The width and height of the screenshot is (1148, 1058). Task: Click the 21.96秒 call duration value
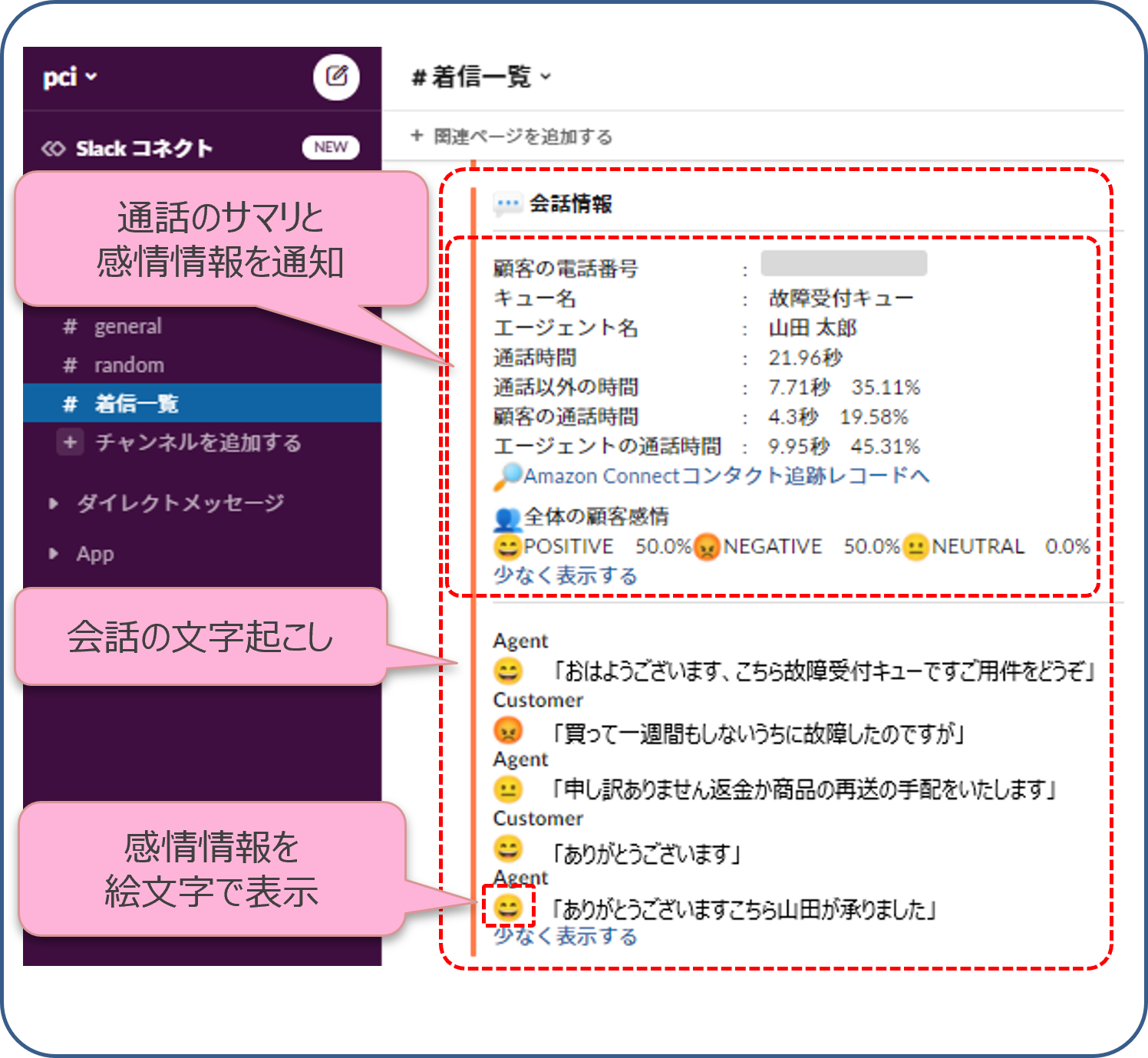pos(806,358)
